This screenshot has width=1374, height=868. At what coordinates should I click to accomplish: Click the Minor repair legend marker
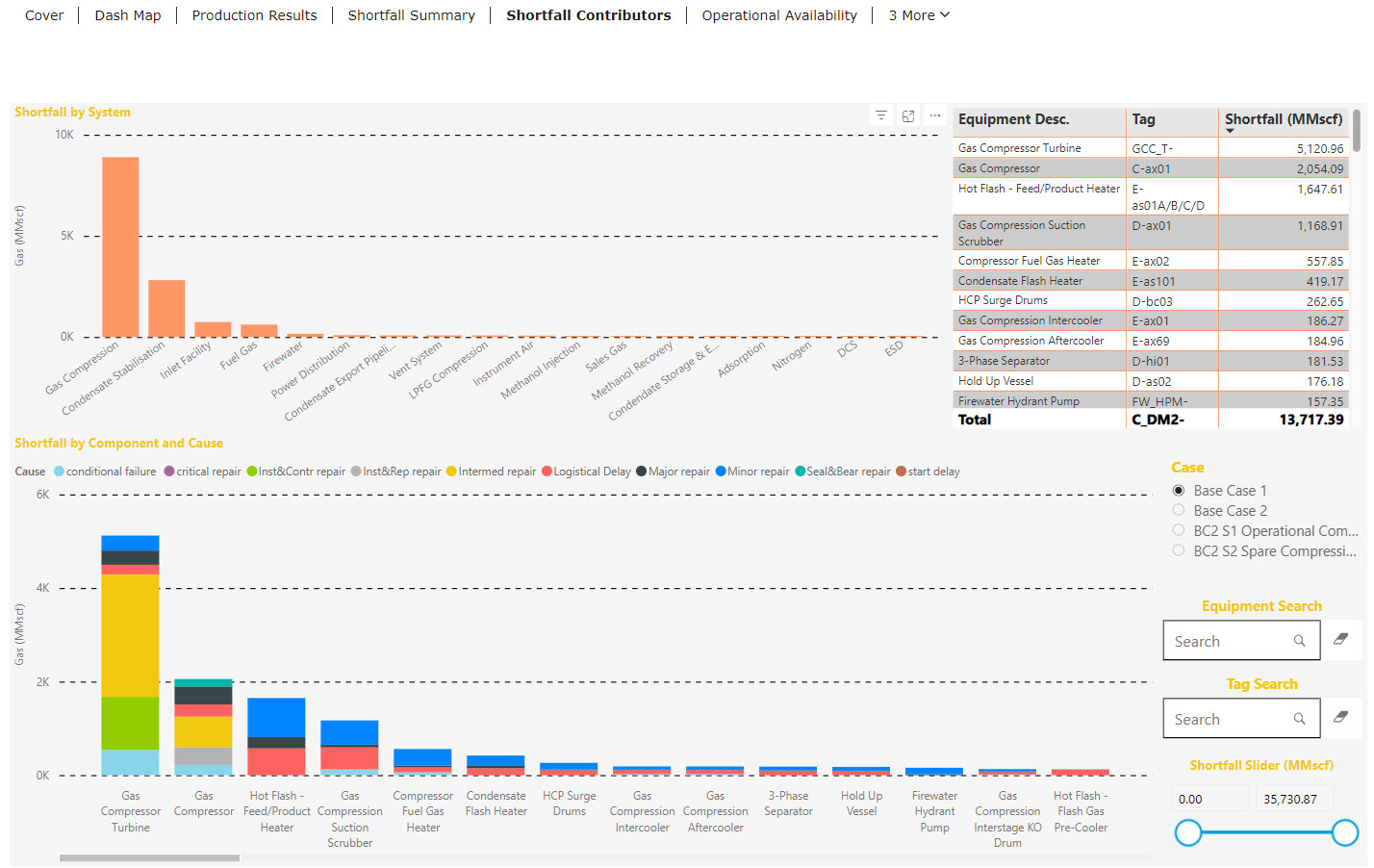721,472
